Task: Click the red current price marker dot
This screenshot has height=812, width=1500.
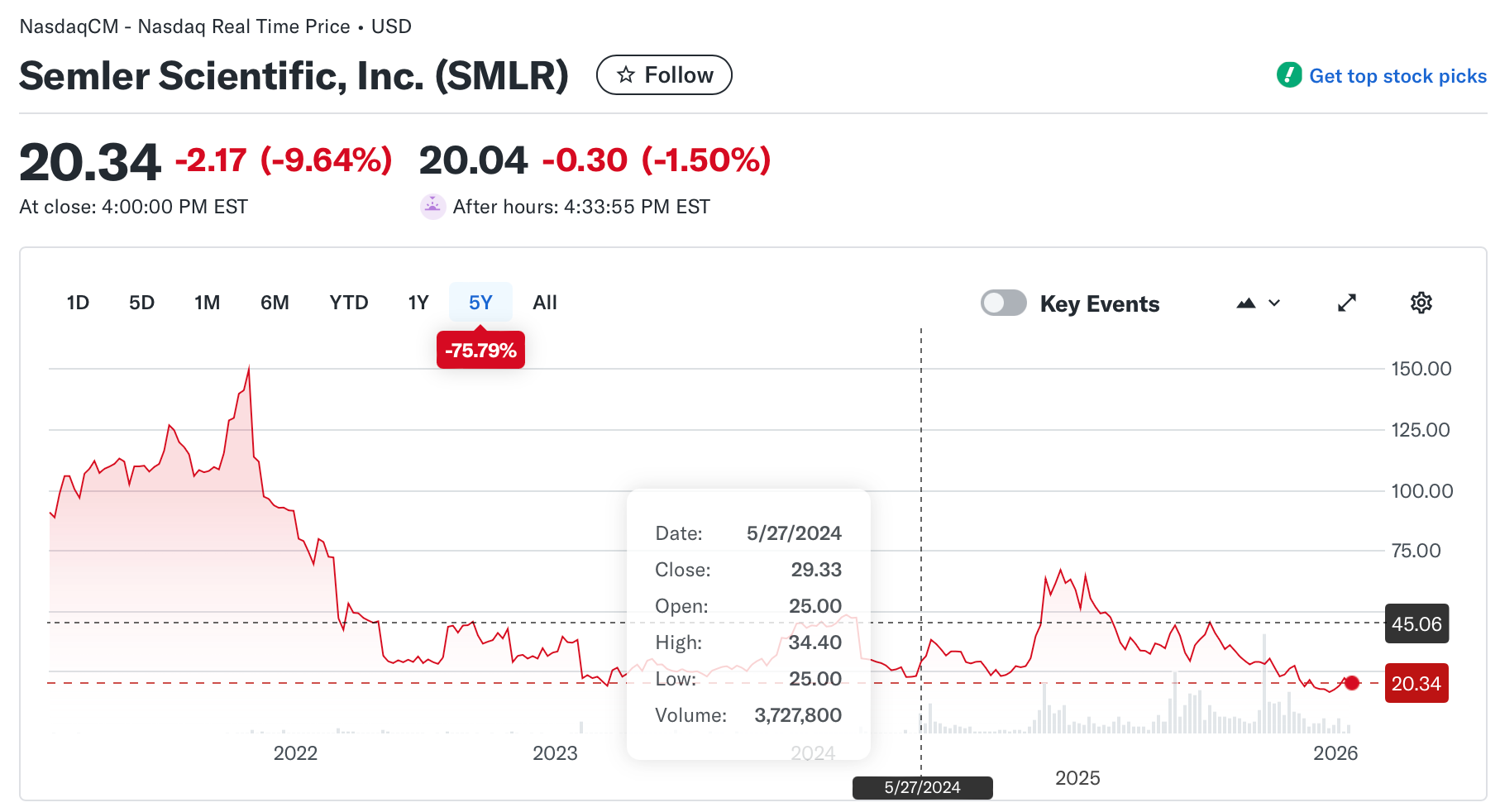Action: coord(1352,683)
